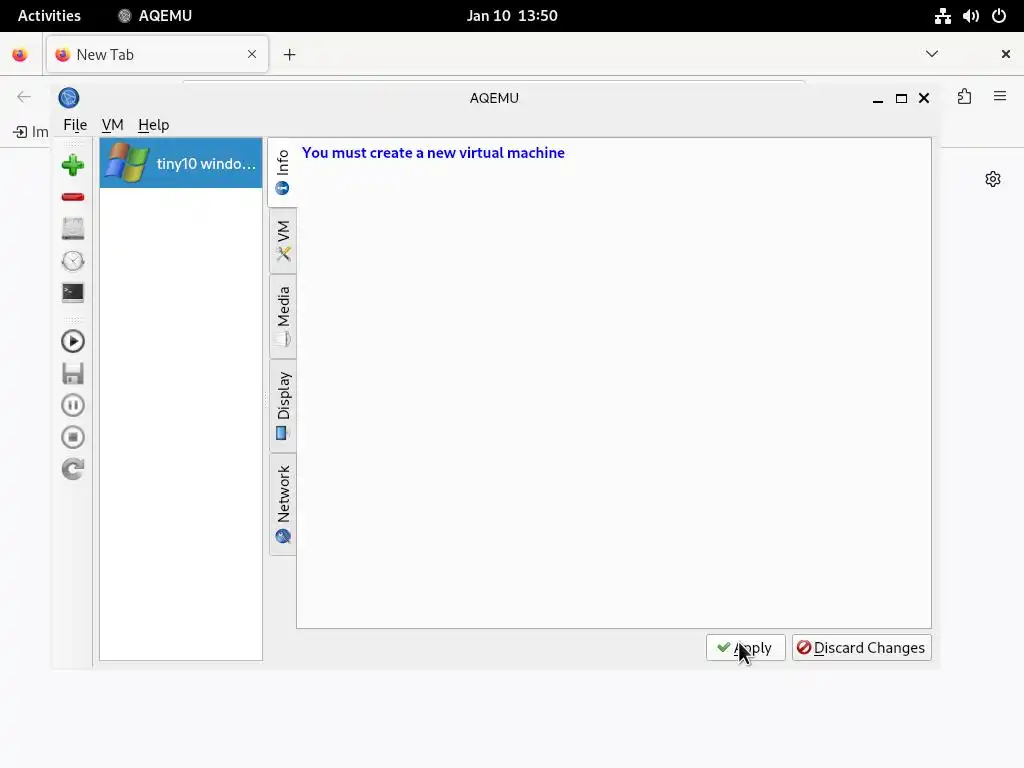
Task: Select the New Tab browser tab
Action: pyautogui.click(x=157, y=54)
